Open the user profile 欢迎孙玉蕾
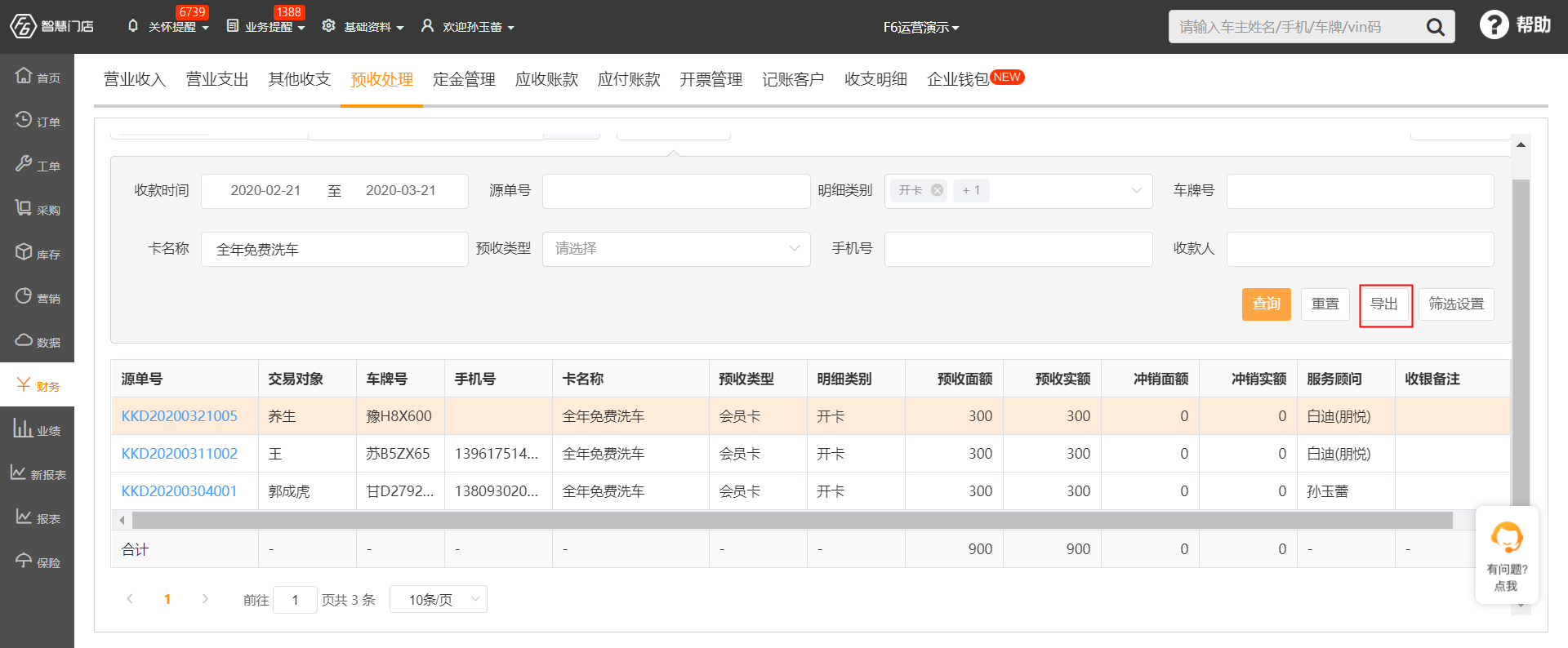 click(468, 26)
